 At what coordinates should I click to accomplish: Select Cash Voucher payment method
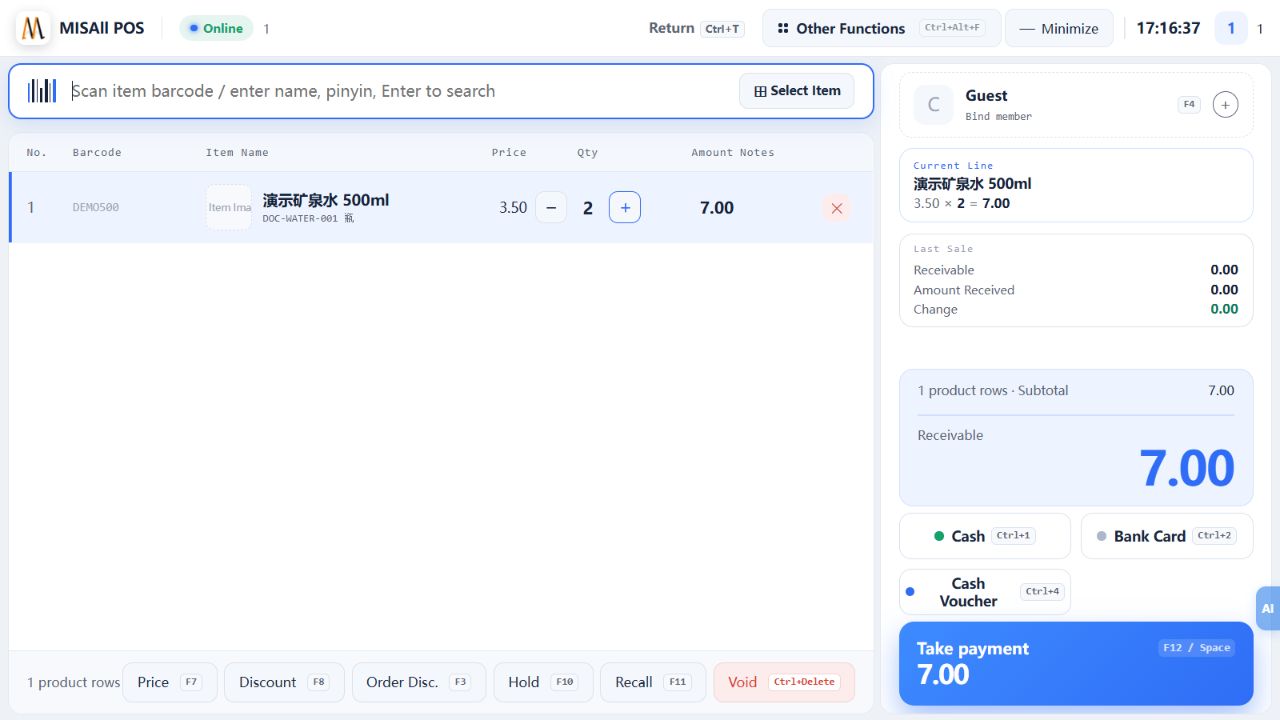[x=985, y=592]
